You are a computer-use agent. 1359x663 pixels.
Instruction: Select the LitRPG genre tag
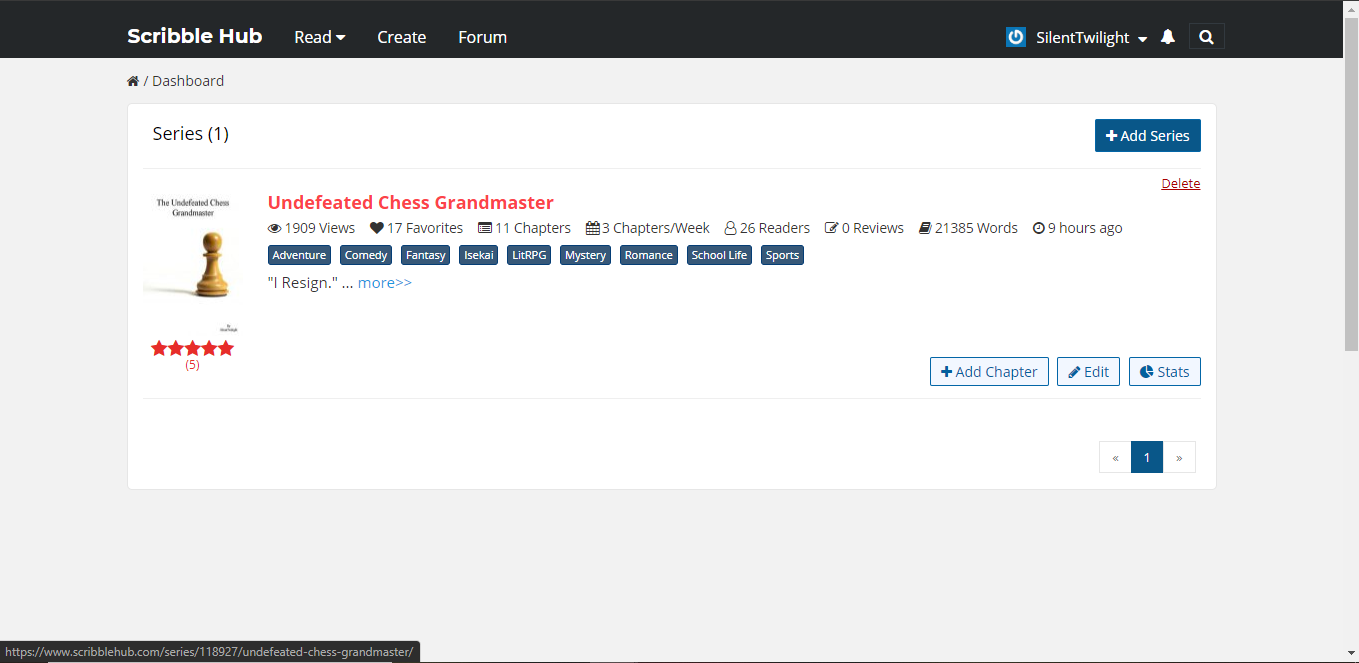coord(529,255)
